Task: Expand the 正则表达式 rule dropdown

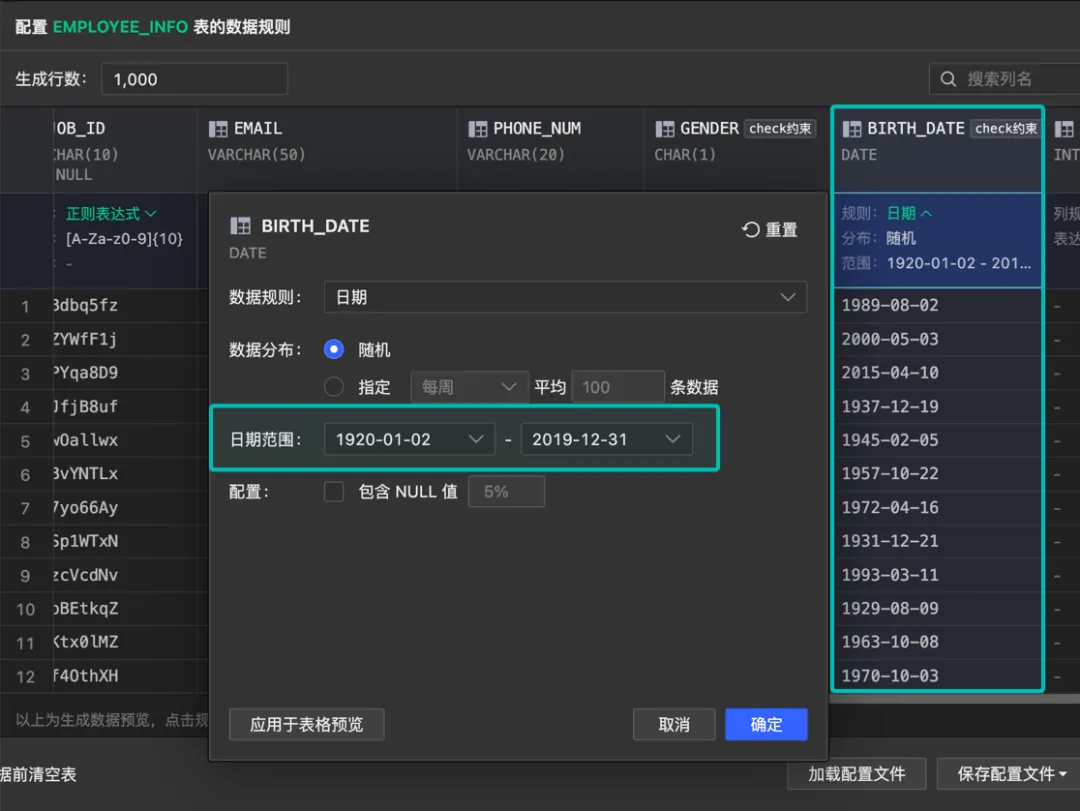Action: pyautogui.click(x=112, y=214)
